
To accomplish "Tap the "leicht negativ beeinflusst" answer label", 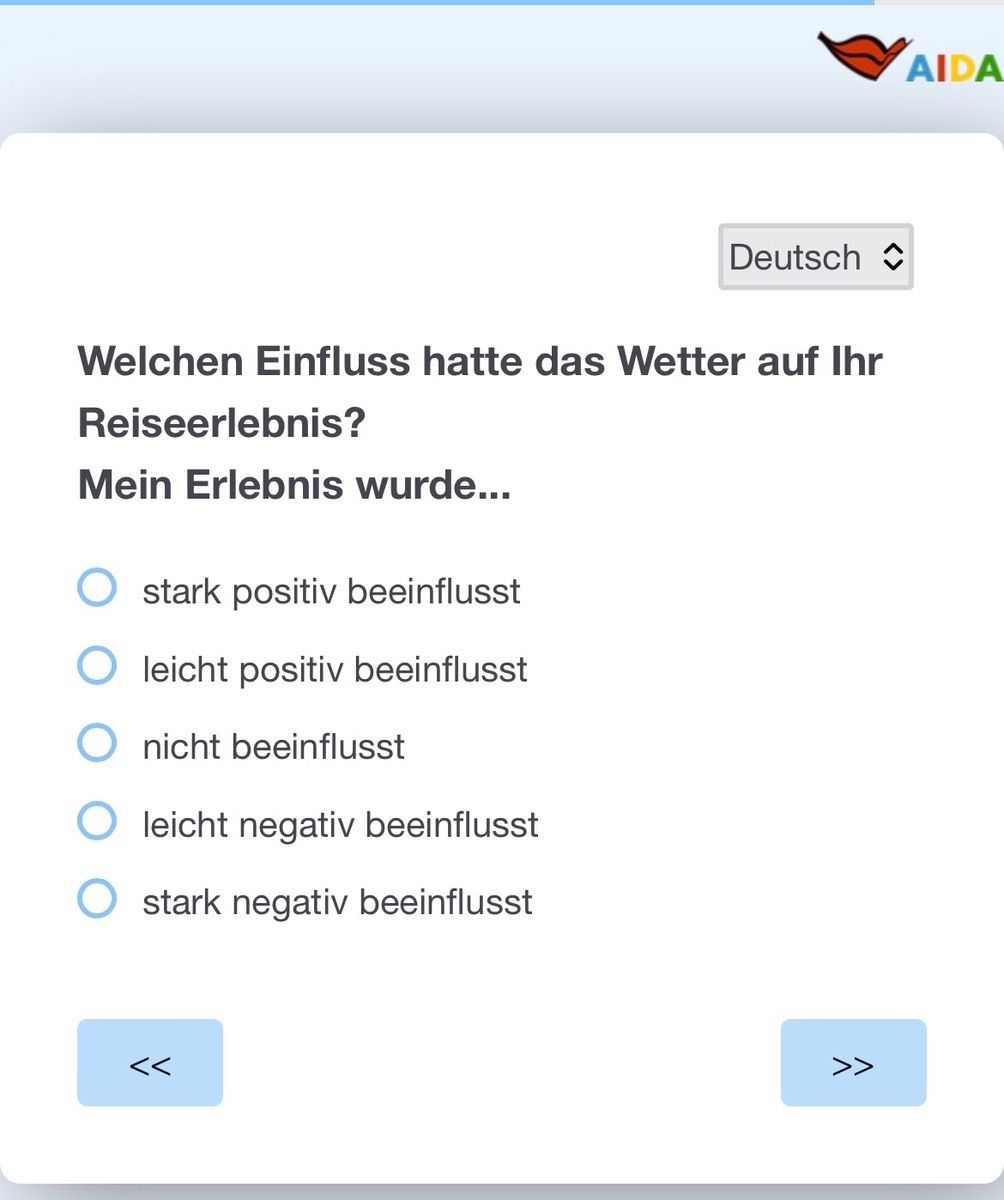I will 340,825.
